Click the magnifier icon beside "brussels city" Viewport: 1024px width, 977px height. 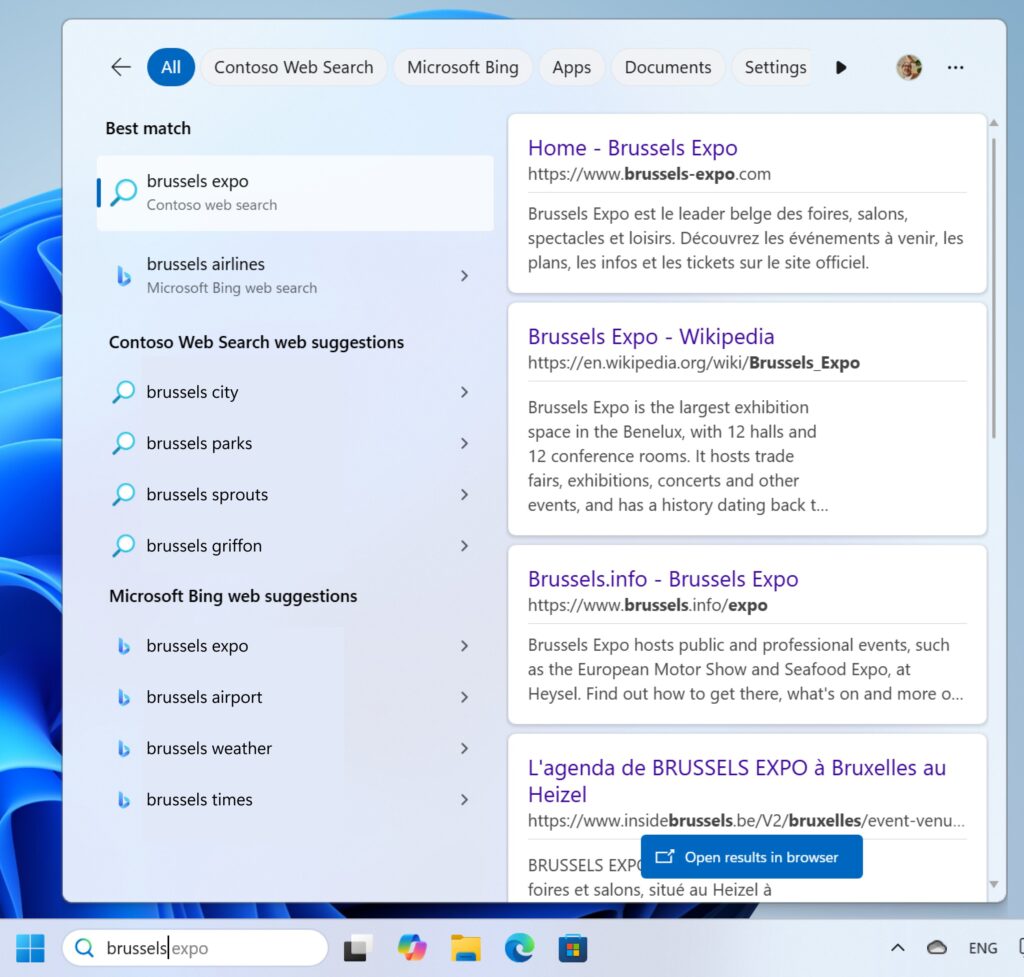pos(122,392)
